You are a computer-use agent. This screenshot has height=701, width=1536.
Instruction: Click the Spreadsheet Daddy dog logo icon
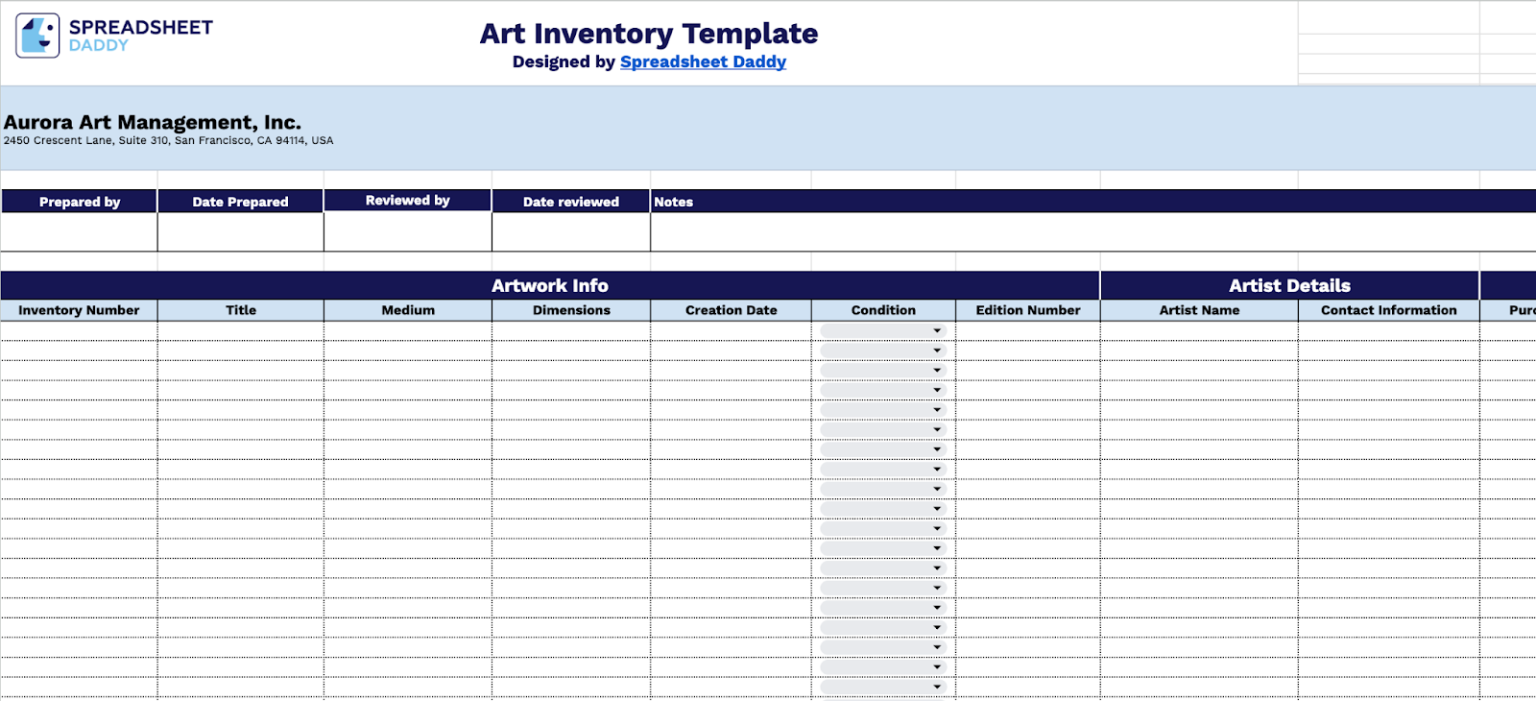[x=37, y=33]
